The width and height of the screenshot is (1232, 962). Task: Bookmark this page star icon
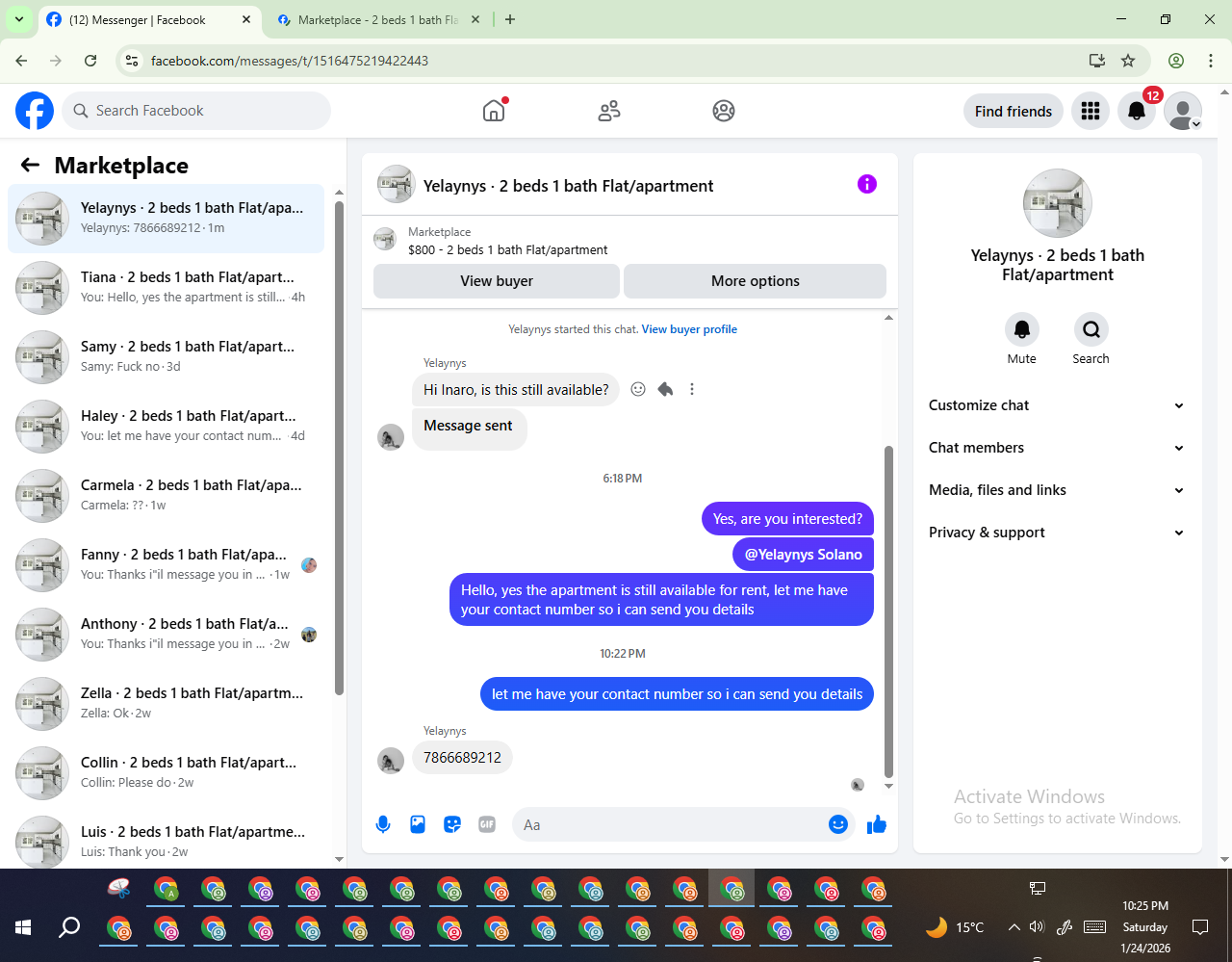(1128, 61)
